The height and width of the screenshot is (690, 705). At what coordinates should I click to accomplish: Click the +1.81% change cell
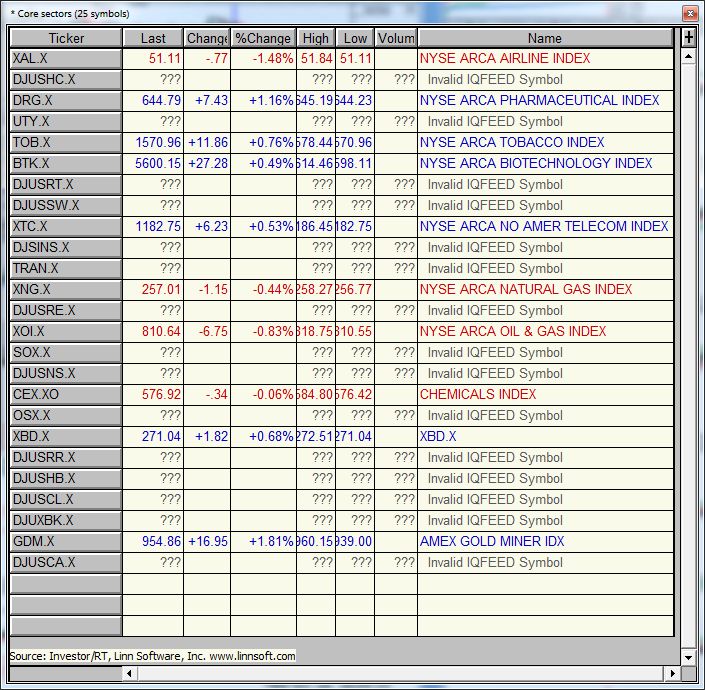tap(263, 541)
